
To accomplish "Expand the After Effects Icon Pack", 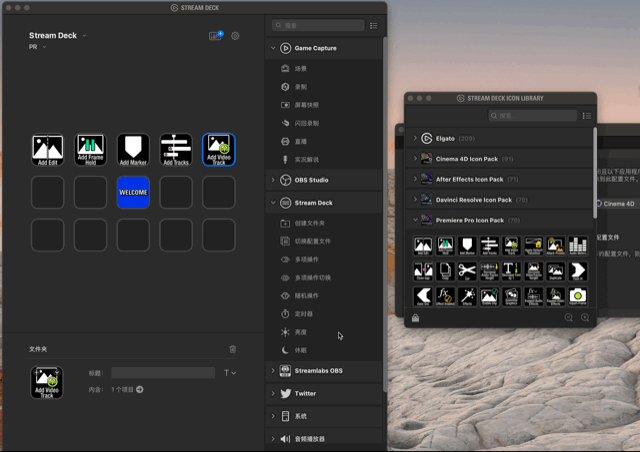I will 415,179.
